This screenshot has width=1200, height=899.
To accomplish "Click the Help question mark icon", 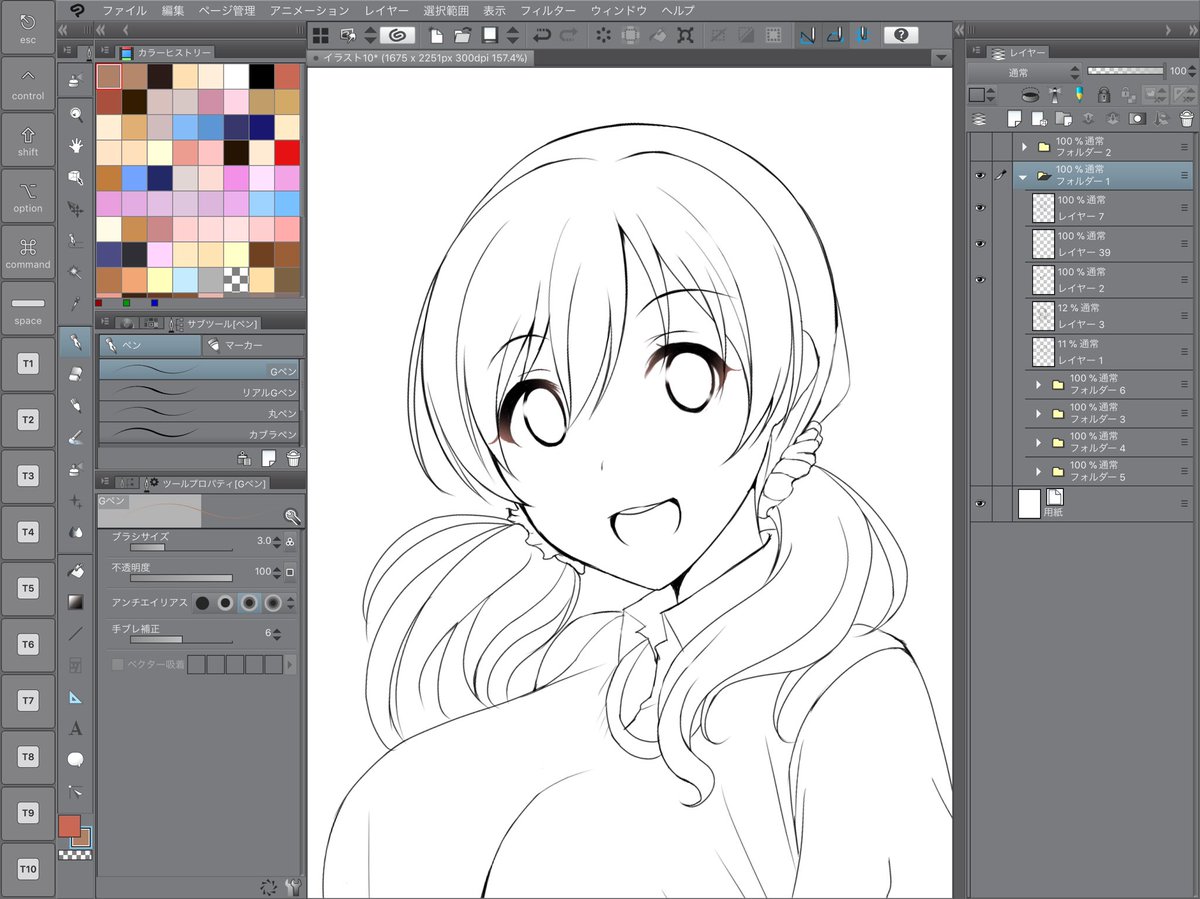I will (901, 34).
